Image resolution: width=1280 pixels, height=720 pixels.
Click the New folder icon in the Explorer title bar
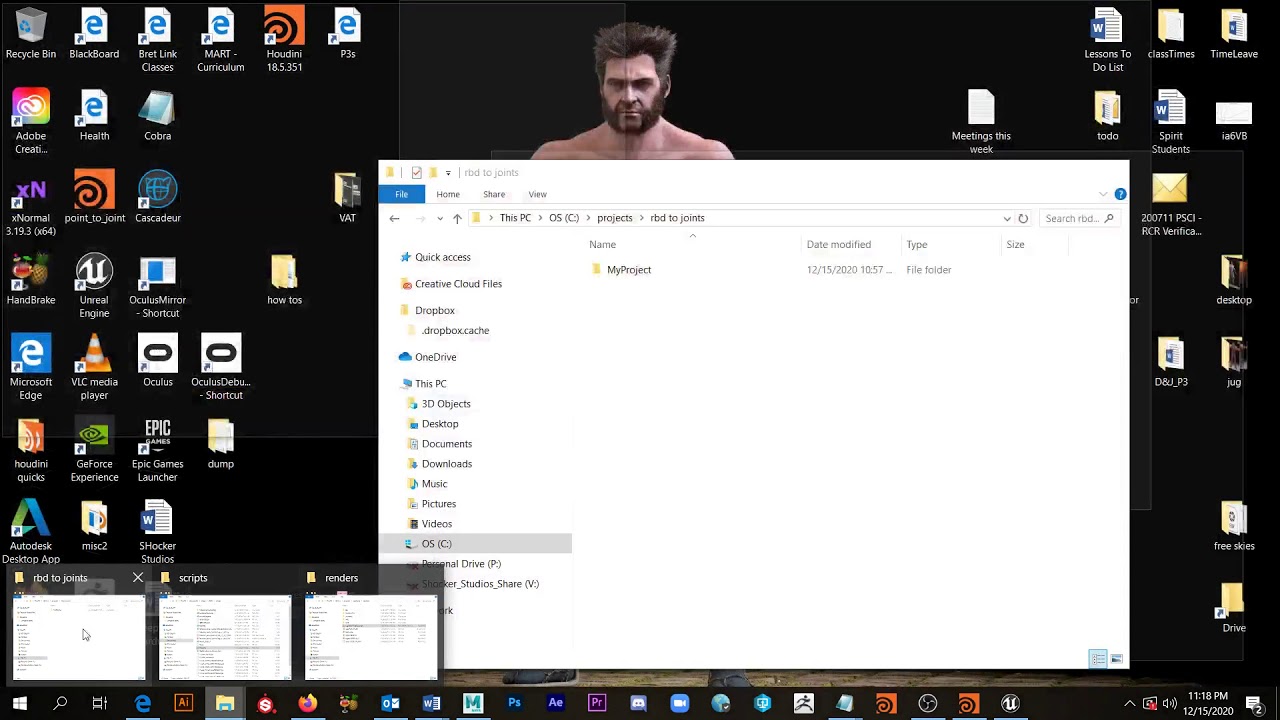433,172
